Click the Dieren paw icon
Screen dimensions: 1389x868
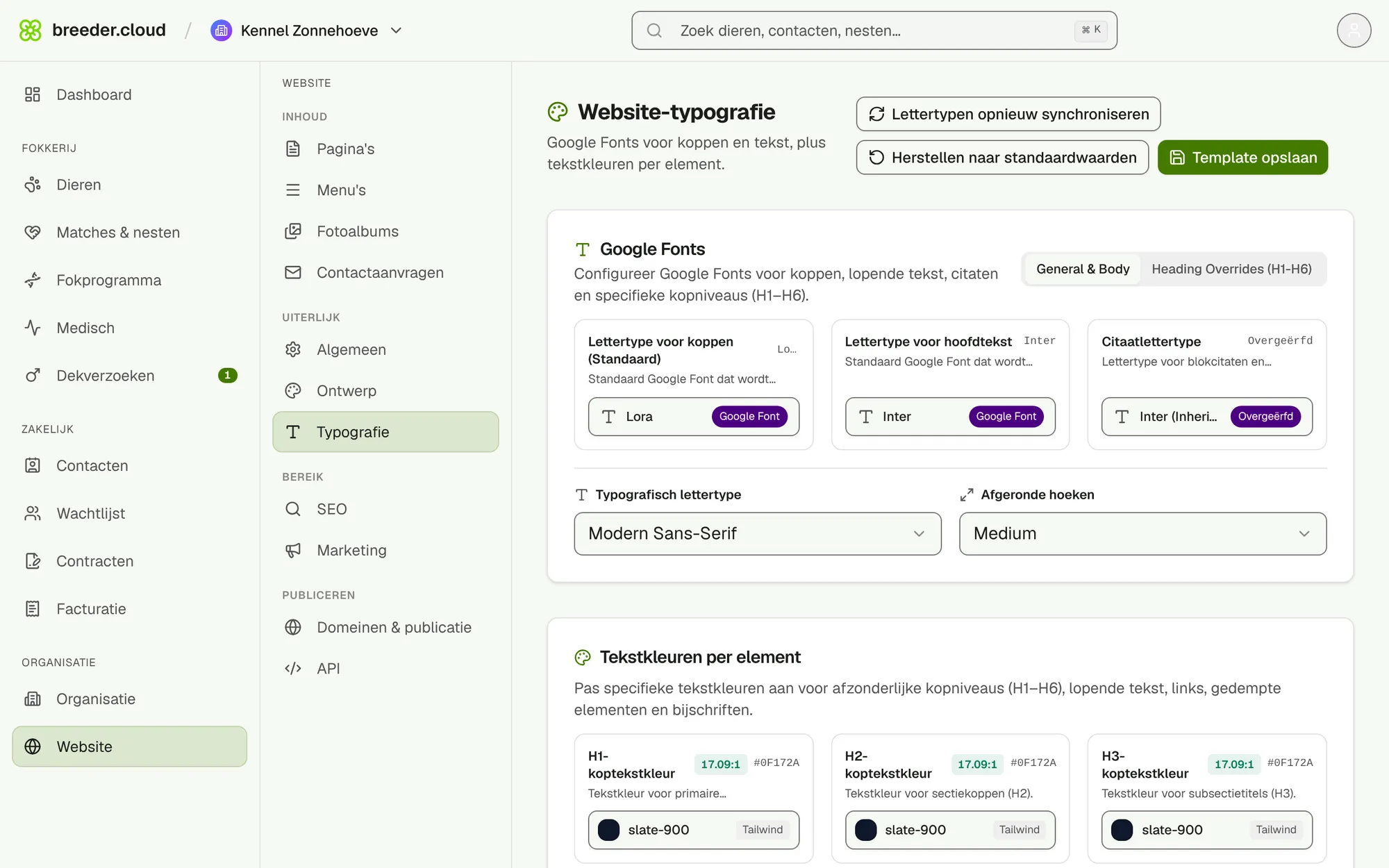pos(33,185)
